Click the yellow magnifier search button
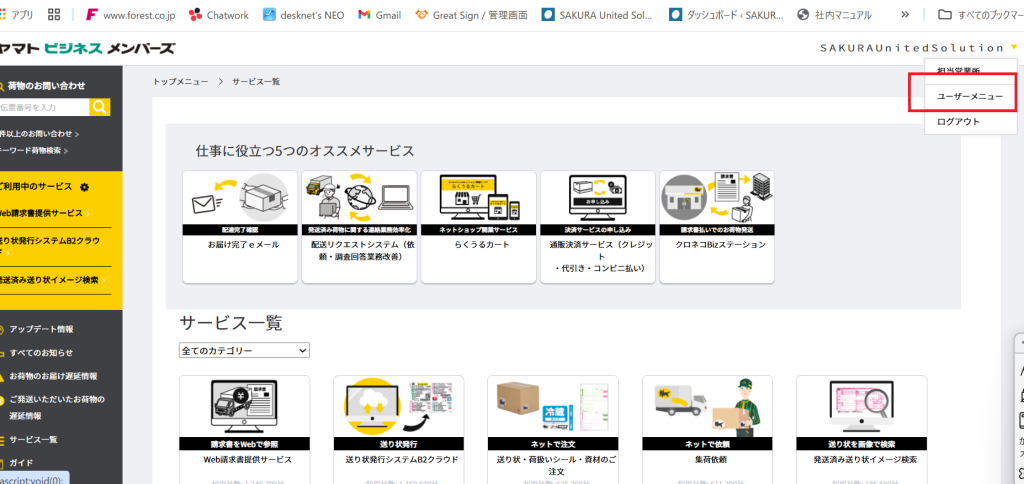1024x484 pixels. (x=100, y=107)
